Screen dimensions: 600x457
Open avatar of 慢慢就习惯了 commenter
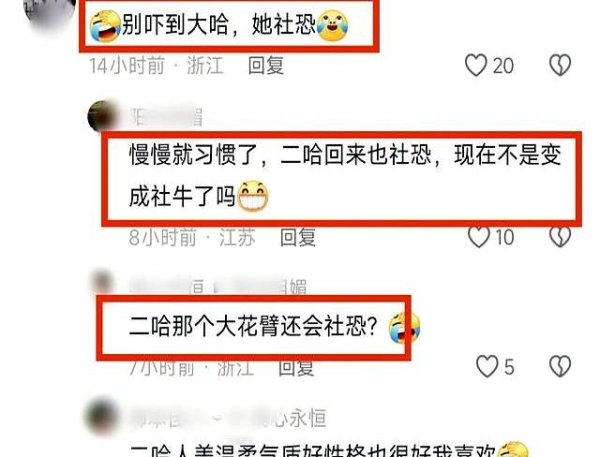(x=101, y=116)
